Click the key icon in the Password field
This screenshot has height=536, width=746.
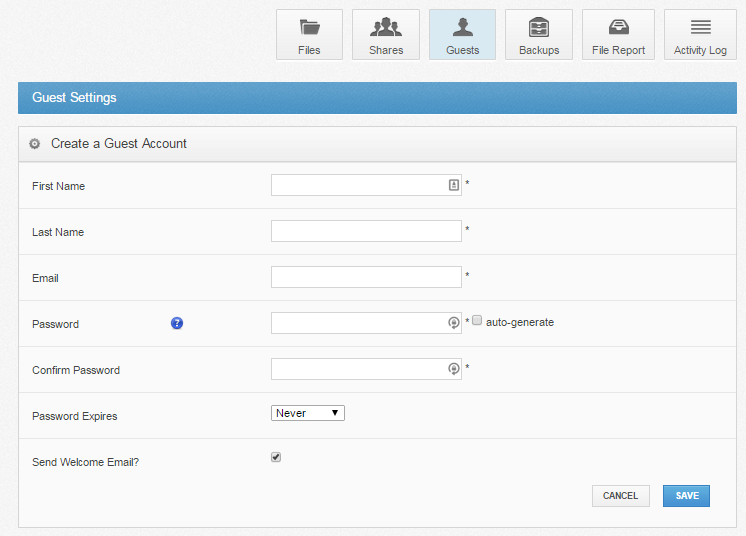[454, 323]
